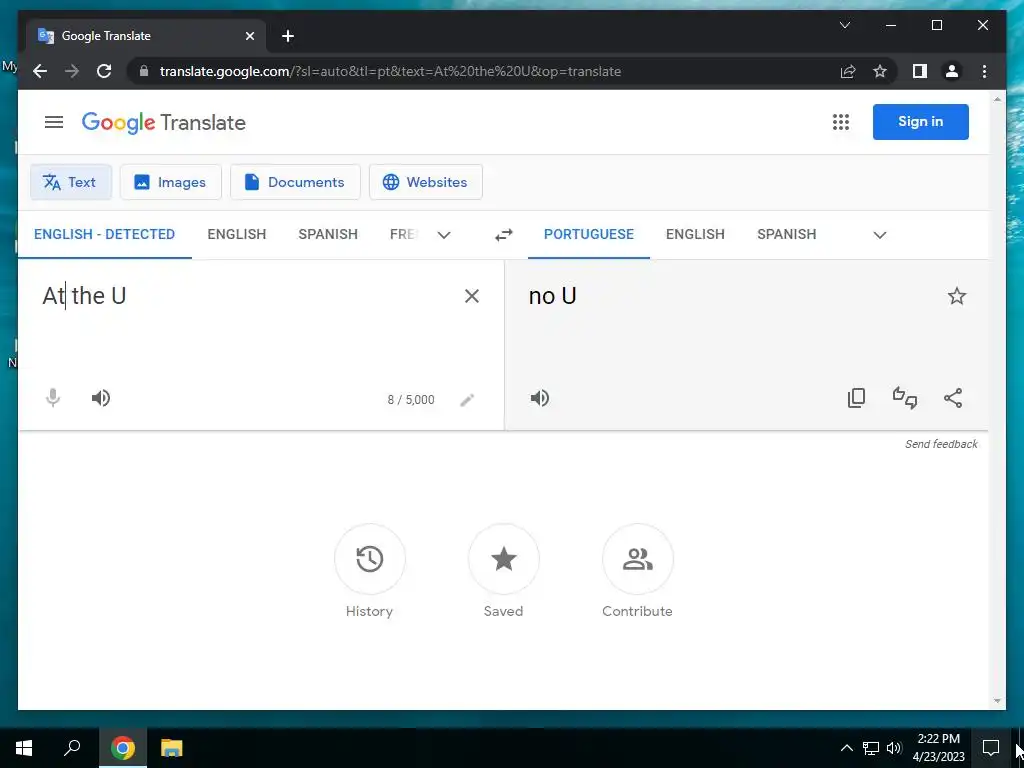Screen dimensions: 1024x768
Task: Turn on handwriting pencil input
Action: click(467, 400)
